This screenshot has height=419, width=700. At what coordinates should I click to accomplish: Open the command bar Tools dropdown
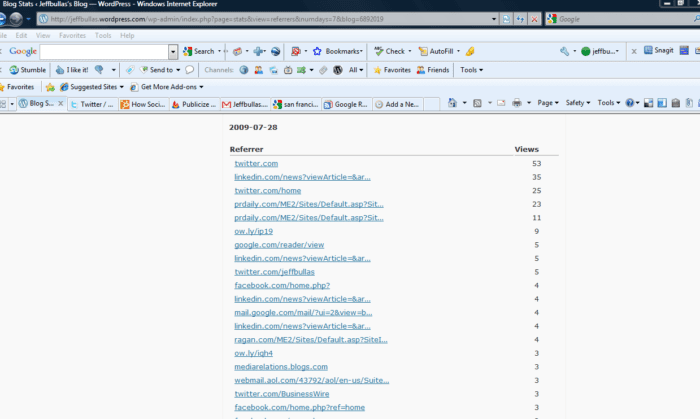pyautogui.click(x=608, y=103)
